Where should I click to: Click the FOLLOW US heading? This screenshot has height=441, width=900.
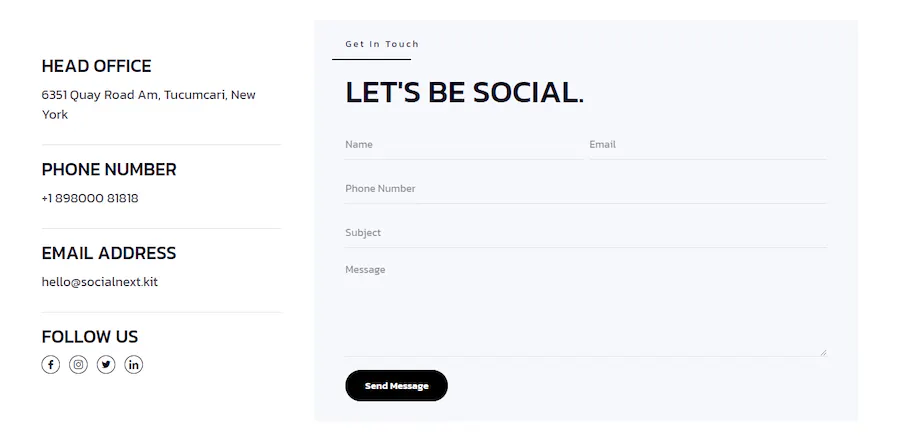tap(90, 337)
